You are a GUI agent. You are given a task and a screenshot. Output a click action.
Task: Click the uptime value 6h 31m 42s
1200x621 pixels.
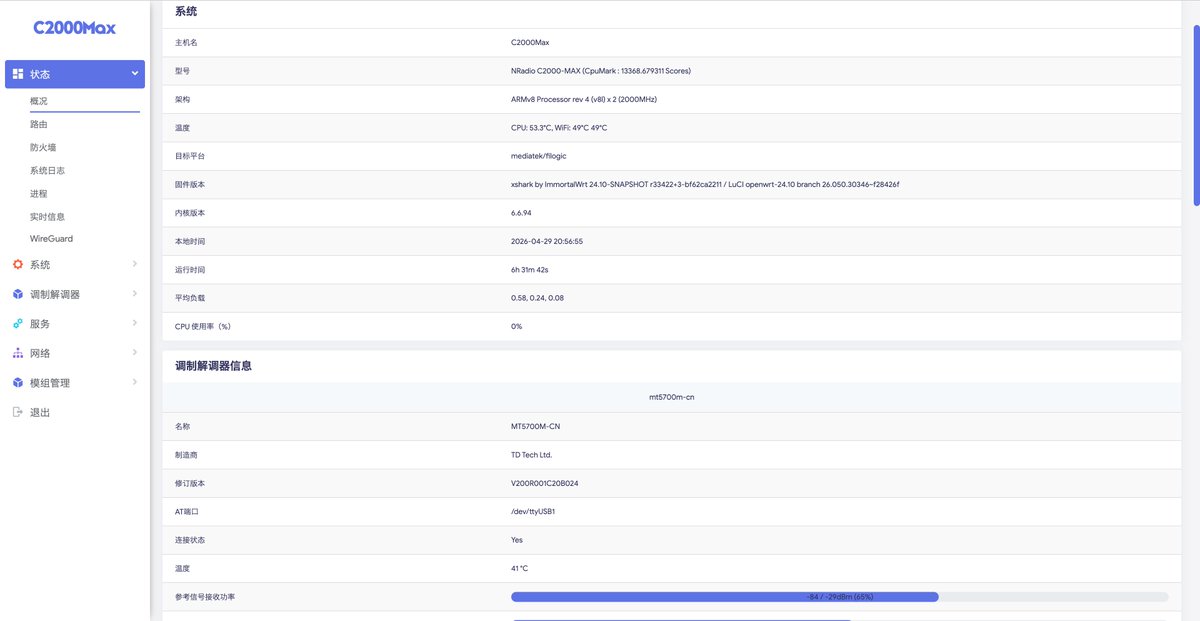click(530, 270)
